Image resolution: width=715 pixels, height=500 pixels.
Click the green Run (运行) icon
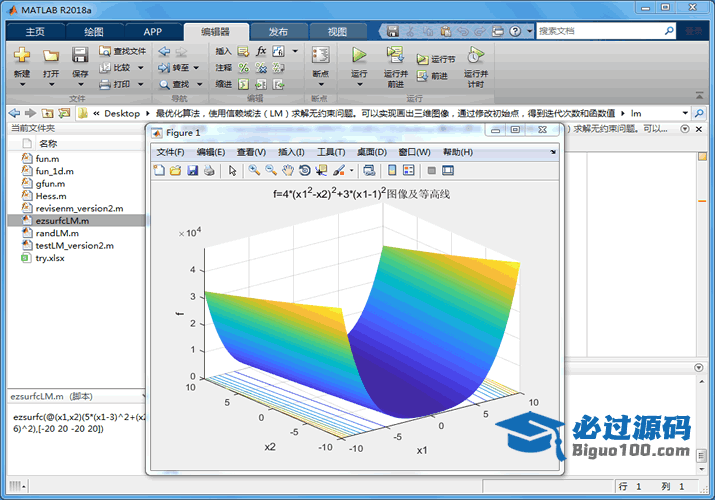[x=359, y=55]
